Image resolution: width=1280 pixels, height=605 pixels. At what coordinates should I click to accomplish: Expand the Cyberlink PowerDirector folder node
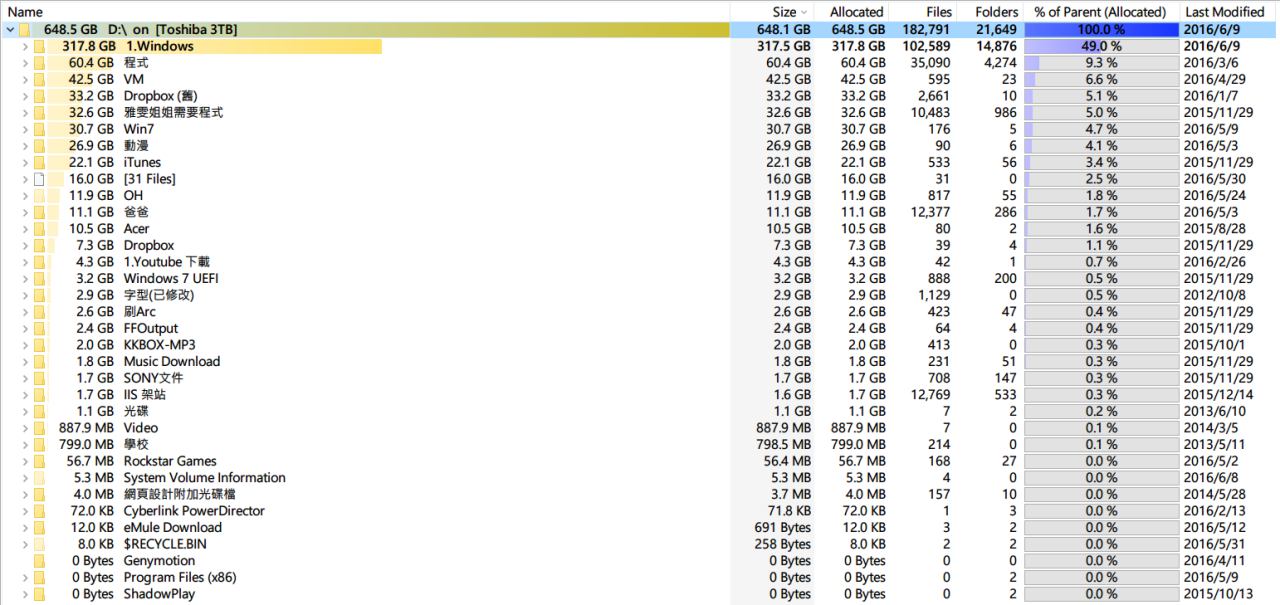tap(24, 511)
